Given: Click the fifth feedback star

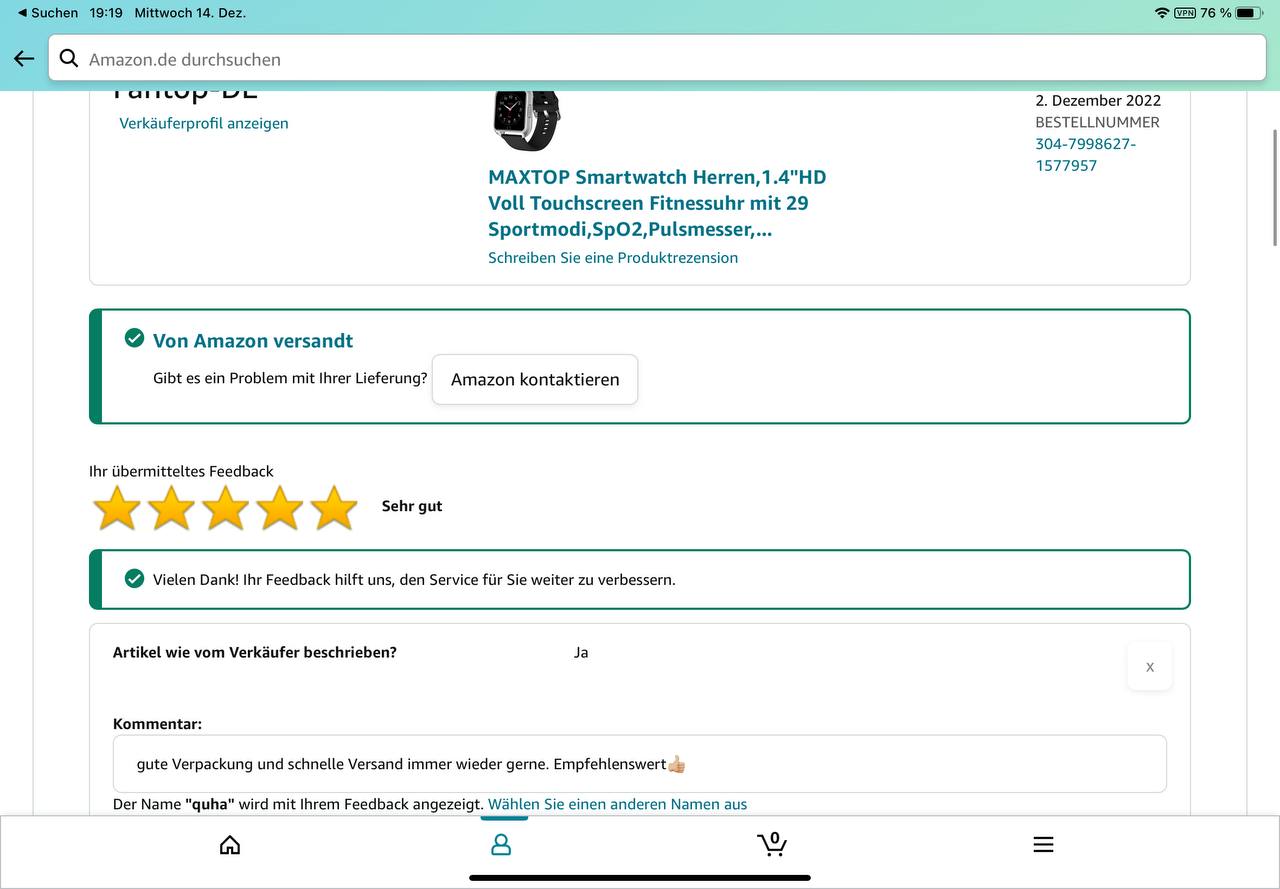Looking at the screenshot, I should point(334,507).
